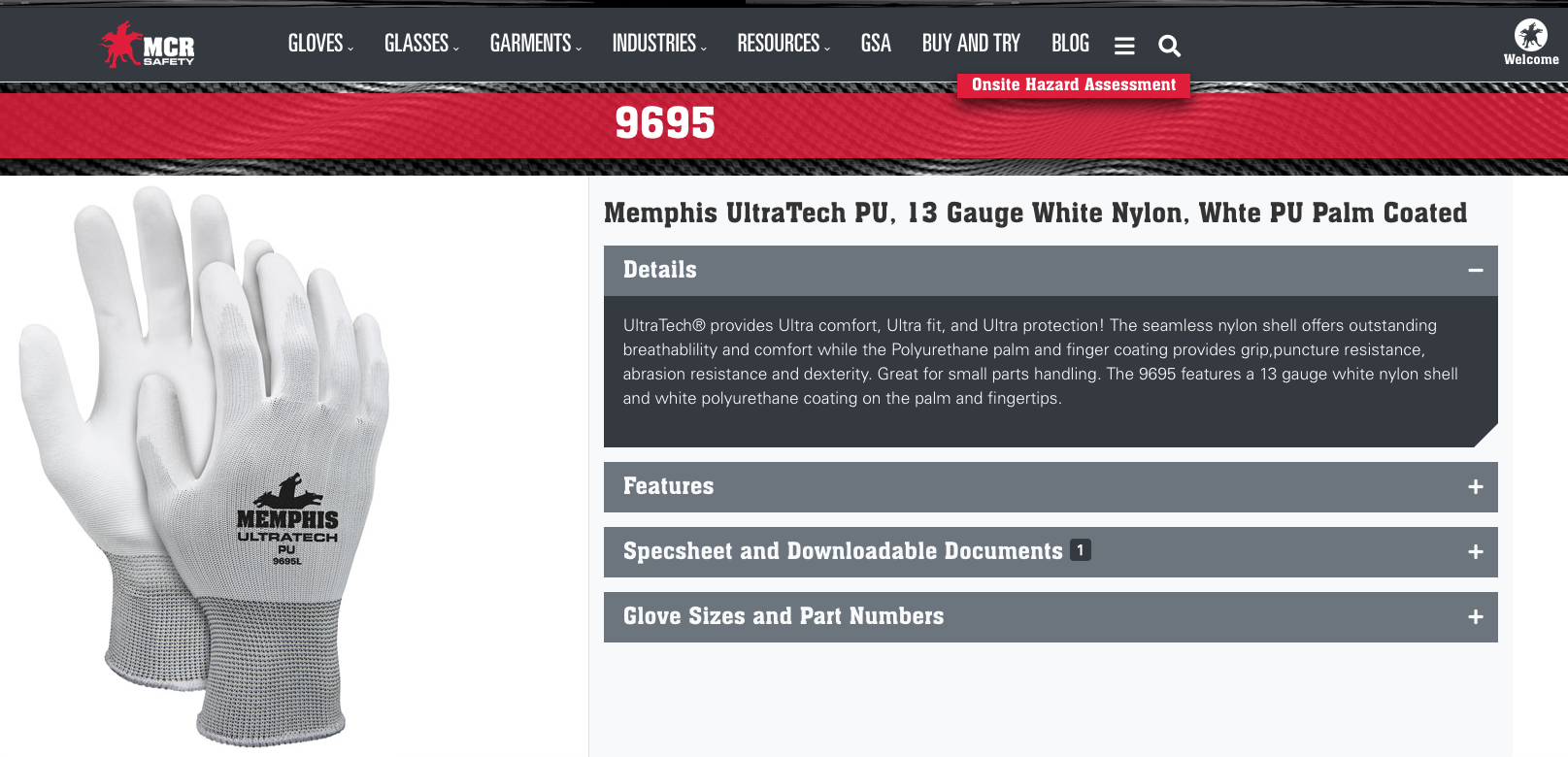Expand the Features section
The height and width of the screenshot is (757, 1568).
1051,487
